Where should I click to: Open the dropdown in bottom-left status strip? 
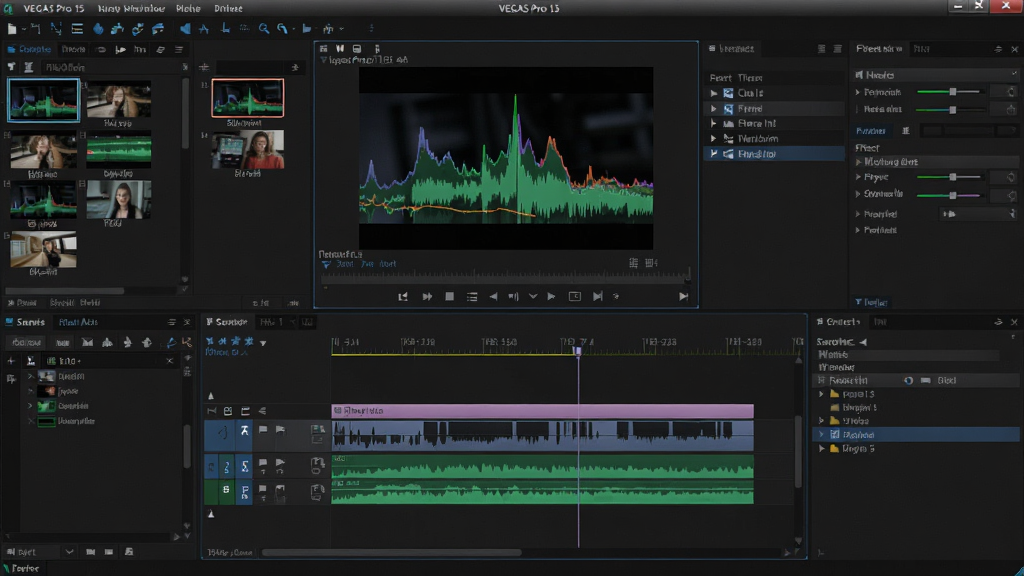(x=69, y=552)
